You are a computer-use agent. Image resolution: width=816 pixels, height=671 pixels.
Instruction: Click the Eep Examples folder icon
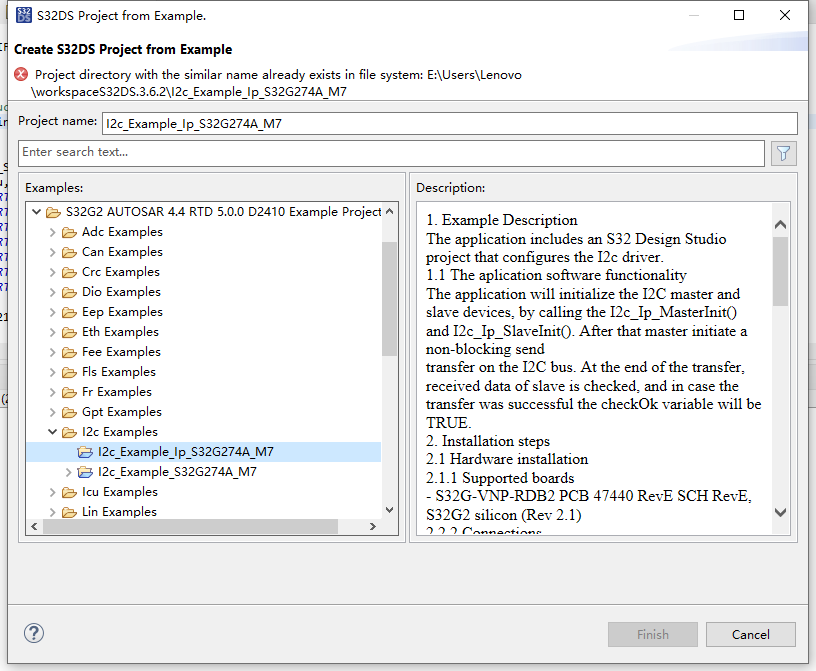(69, 312)
